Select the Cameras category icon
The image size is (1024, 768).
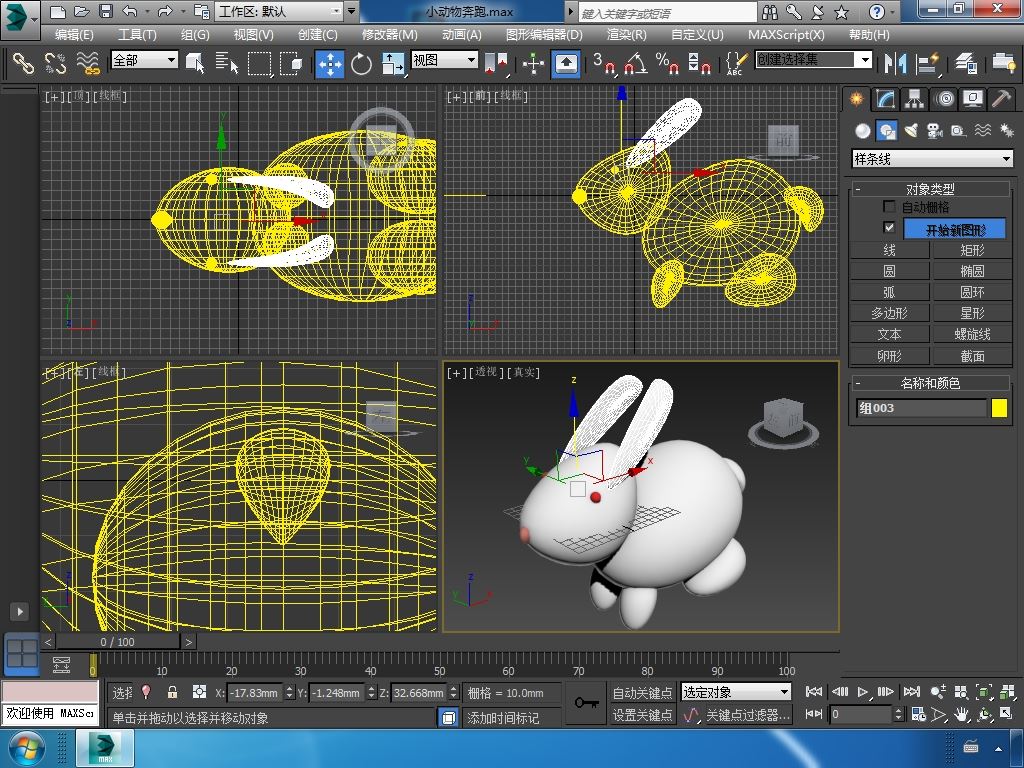pos(934,131)
